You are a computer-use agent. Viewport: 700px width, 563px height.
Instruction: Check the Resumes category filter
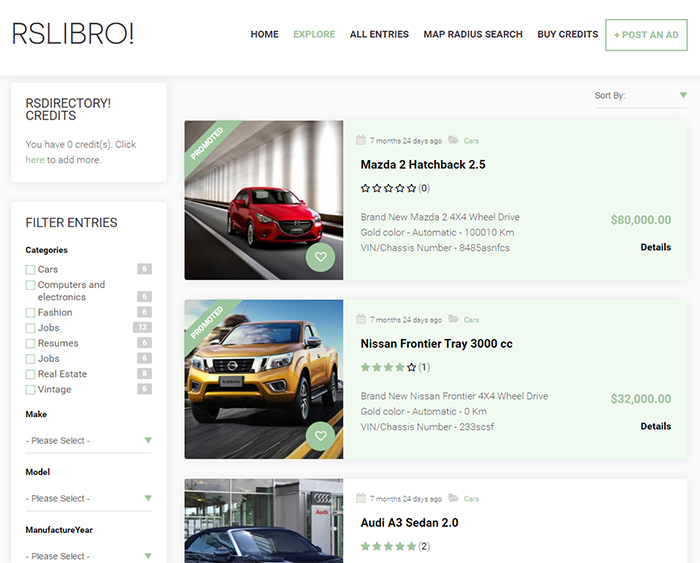[x=30, y=343]
